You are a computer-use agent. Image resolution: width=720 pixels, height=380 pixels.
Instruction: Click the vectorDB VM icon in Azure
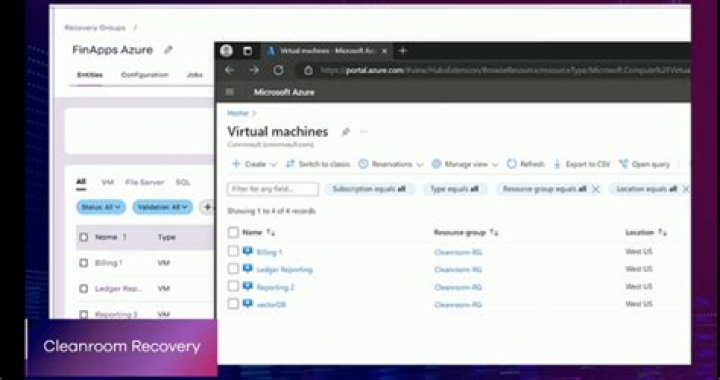(248, 303)
